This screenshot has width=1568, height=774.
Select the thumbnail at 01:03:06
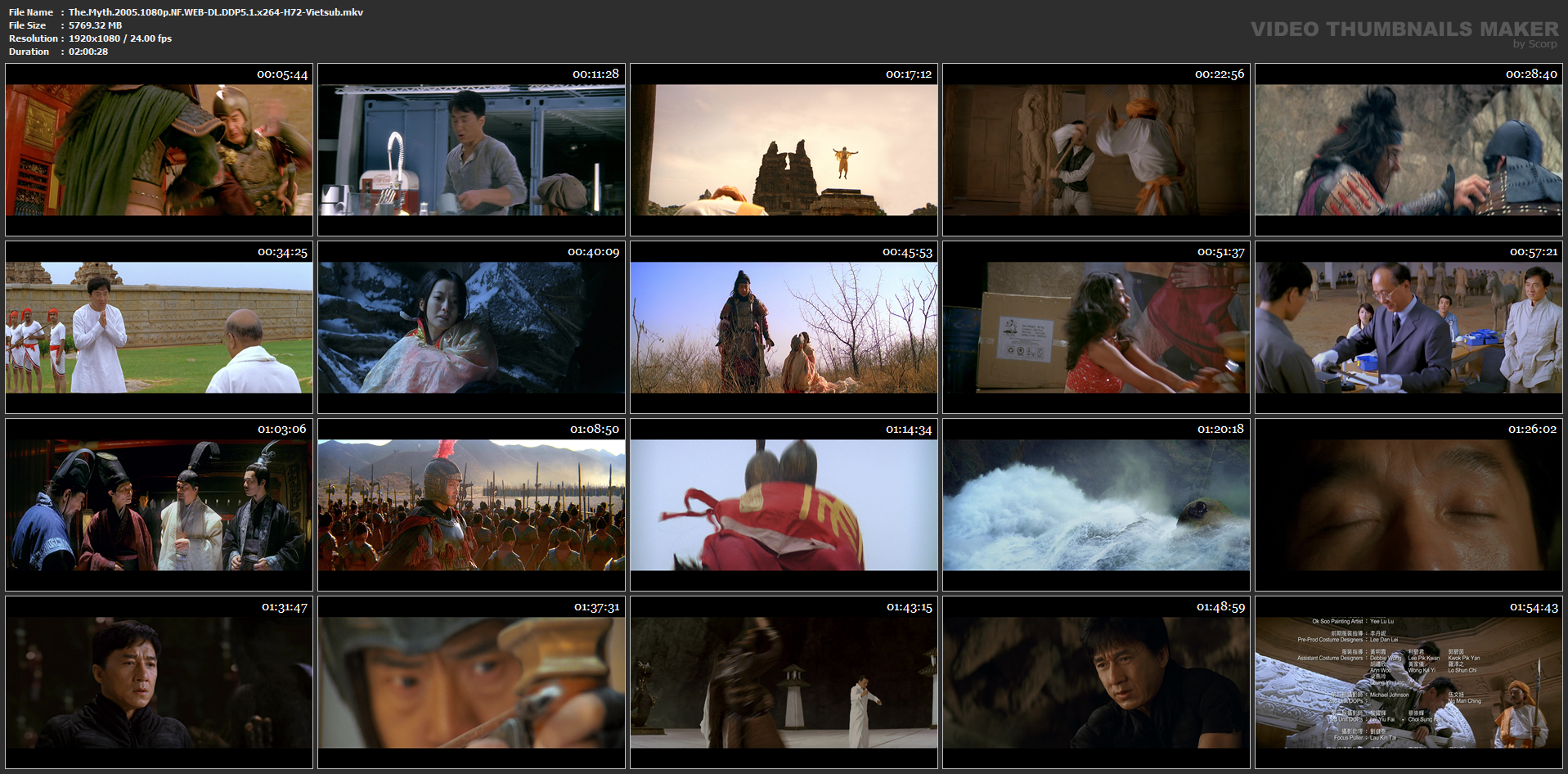click(159, 505)
